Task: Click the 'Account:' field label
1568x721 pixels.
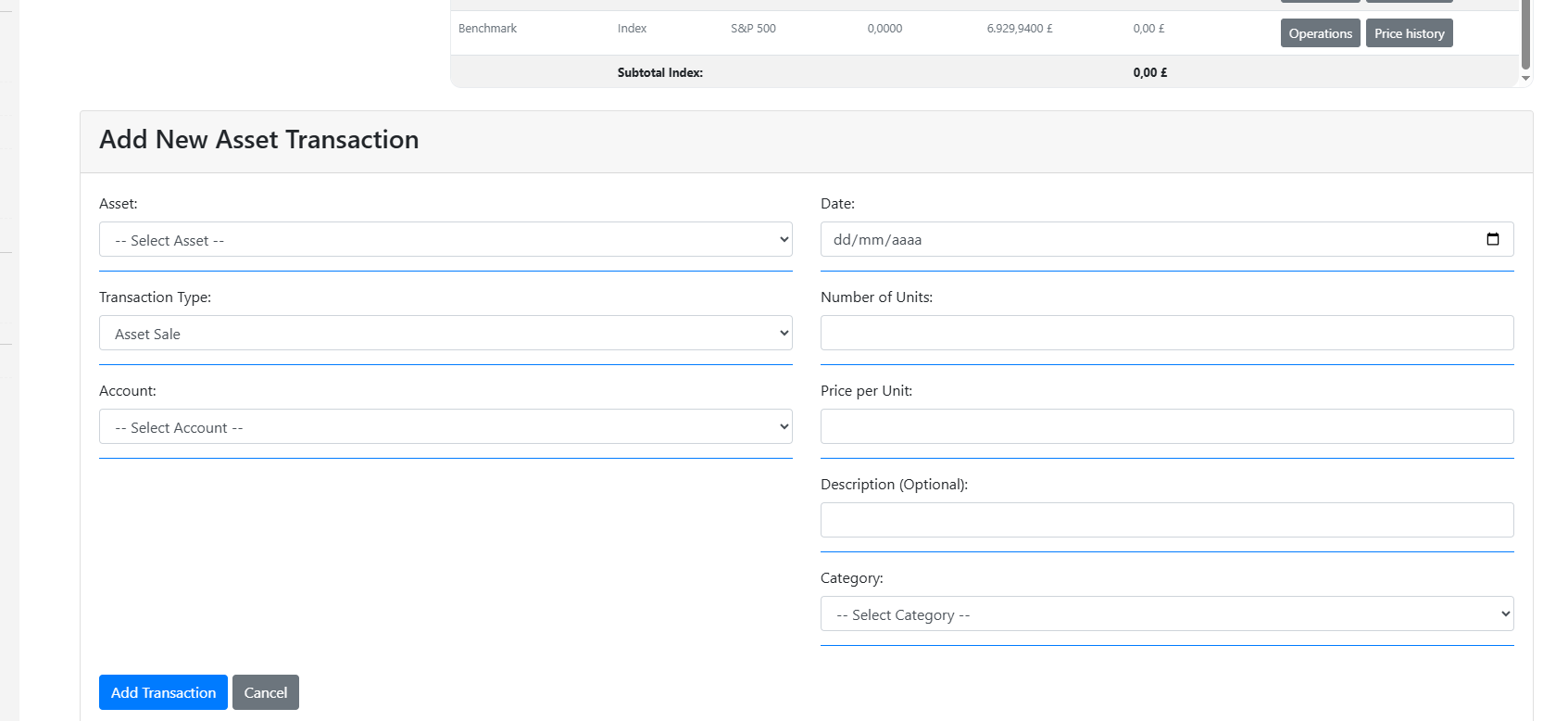Action: [x=128, y=391]
